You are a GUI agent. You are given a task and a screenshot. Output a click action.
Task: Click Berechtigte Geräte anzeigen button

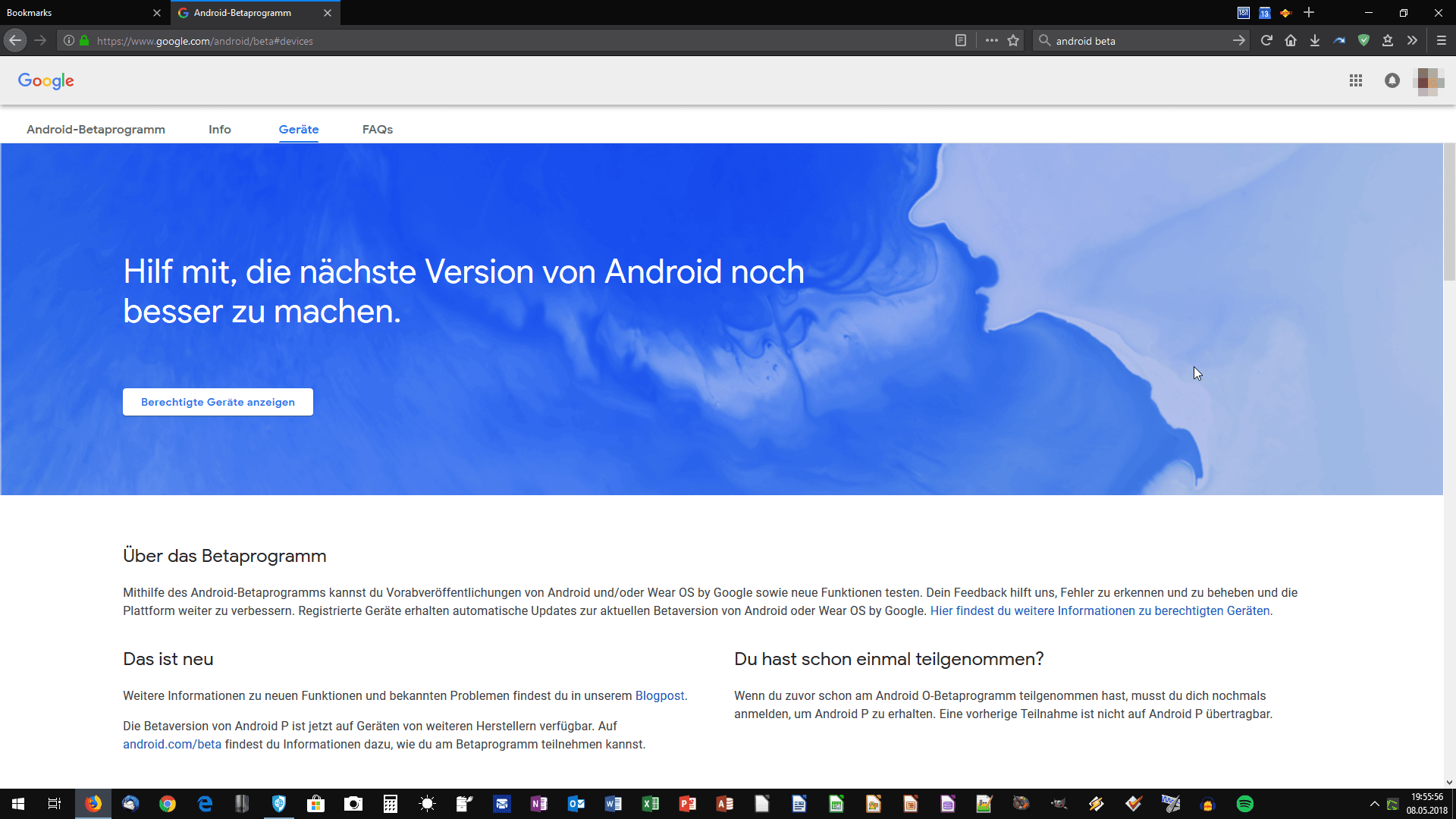pos(218,402)
